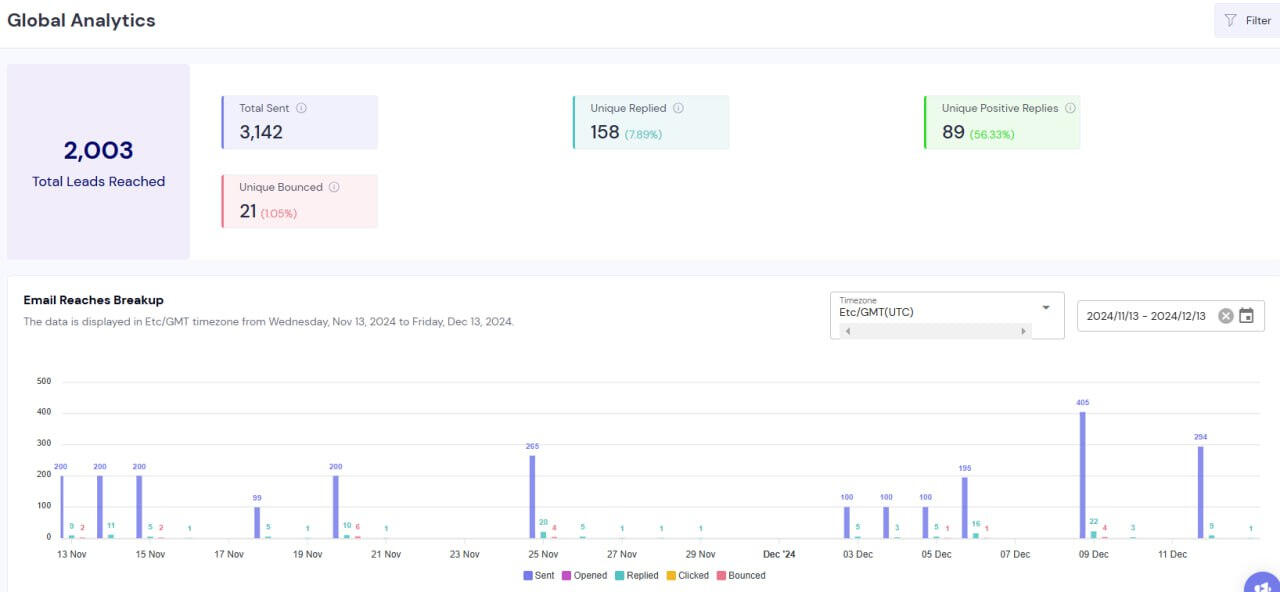1280x592 pixels.
Task: Expand the Timezone dropdown arrow
Action: (x=1046, y=308)
